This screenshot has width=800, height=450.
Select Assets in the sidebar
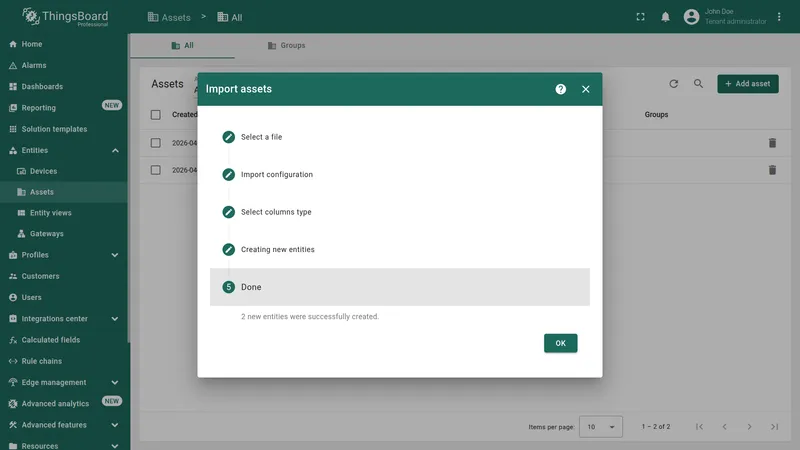[x=64, y=192]
